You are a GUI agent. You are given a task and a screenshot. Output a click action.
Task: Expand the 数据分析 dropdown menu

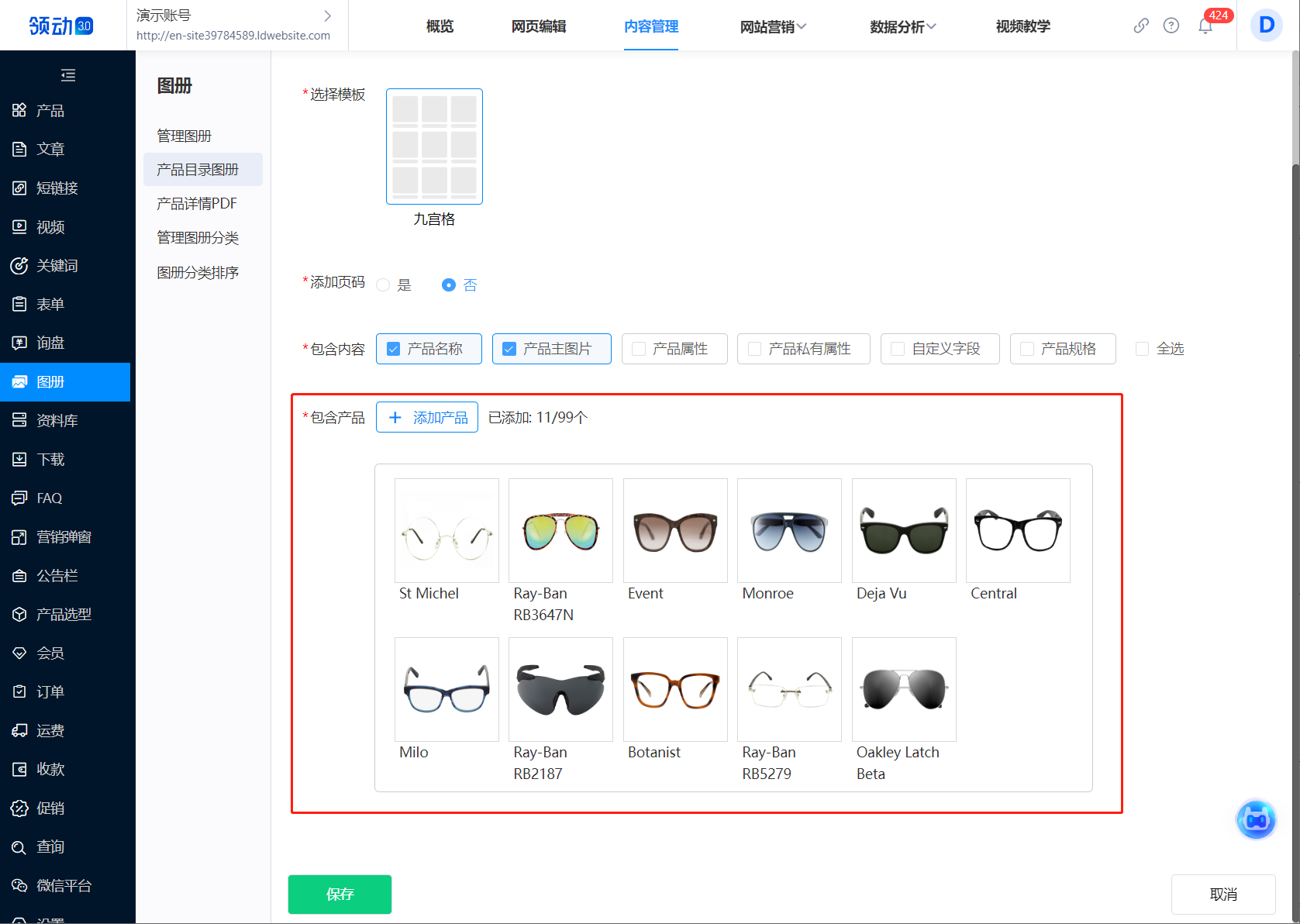click(902, 26)
